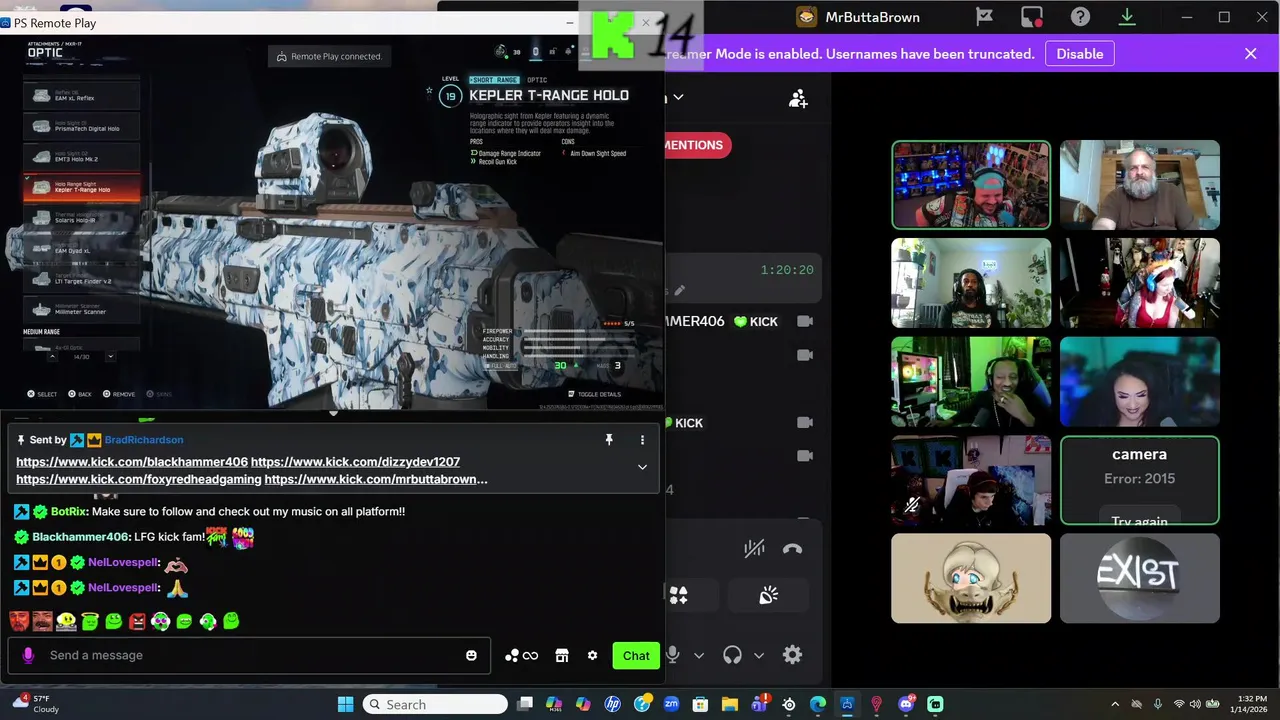Select the EAM xL Reflex optic
Screen dimensions: 1280x720
(82, 96)
